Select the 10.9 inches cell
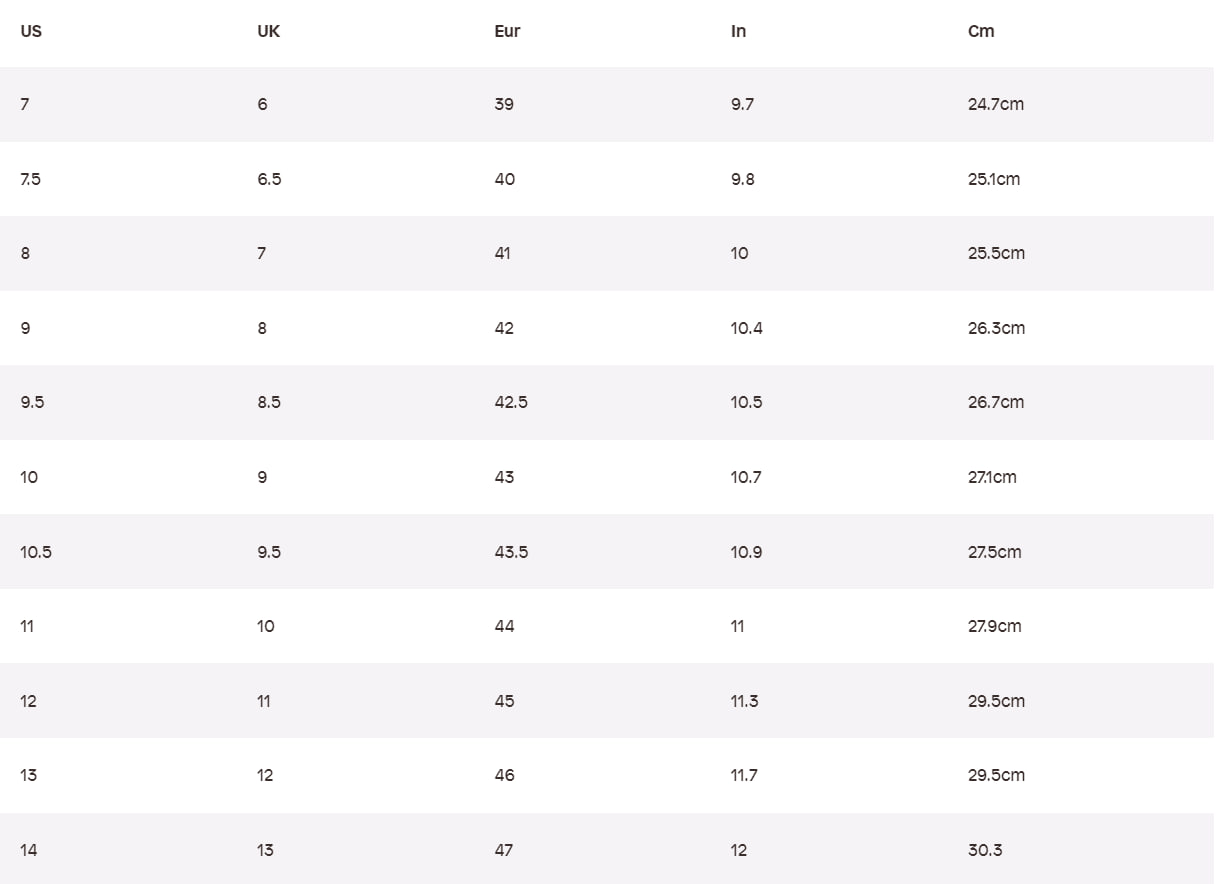This screenshot has height=884, width=1216. (746, 552)
